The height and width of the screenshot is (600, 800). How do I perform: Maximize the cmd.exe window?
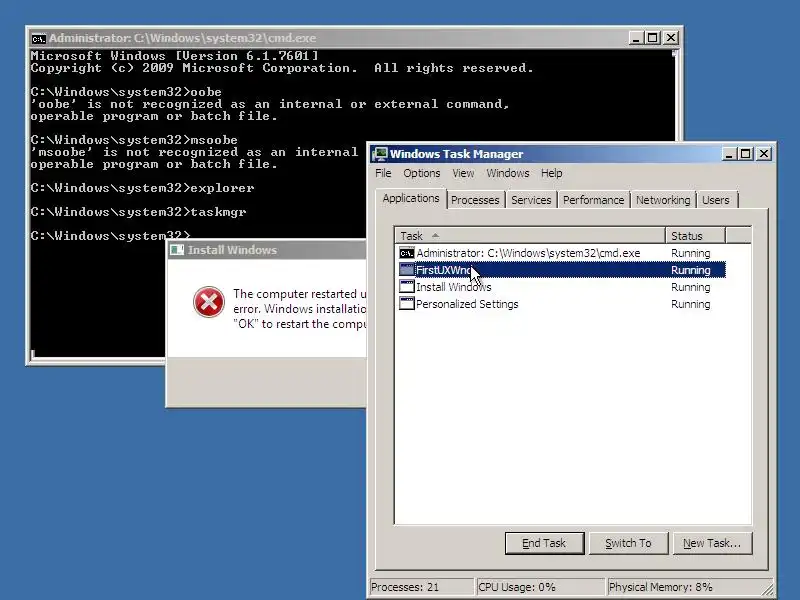(x=653, y=38)
